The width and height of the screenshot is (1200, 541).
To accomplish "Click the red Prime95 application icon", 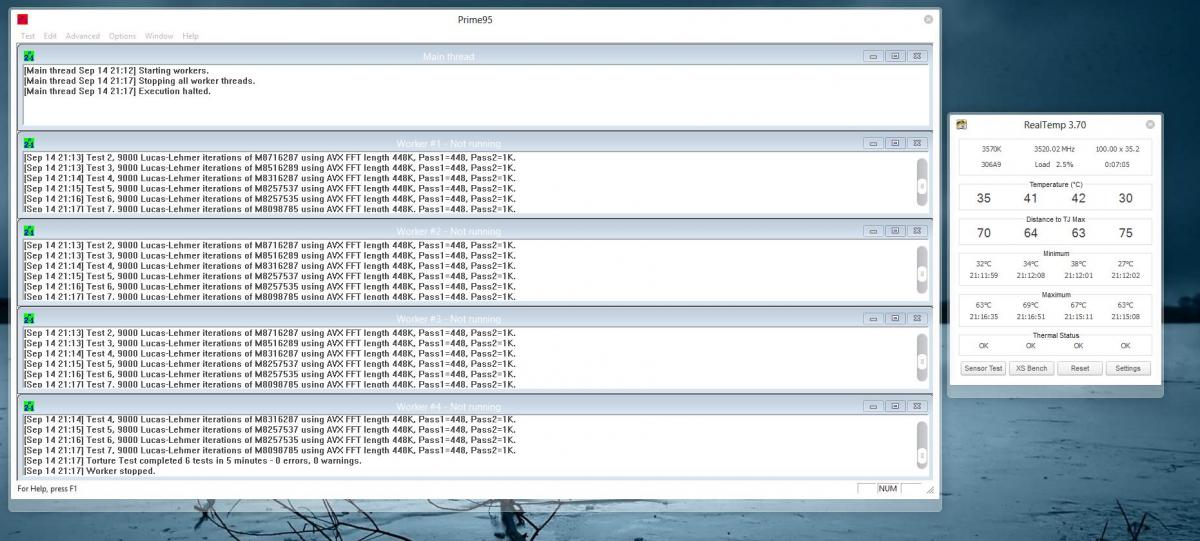I will pos(23,20).
